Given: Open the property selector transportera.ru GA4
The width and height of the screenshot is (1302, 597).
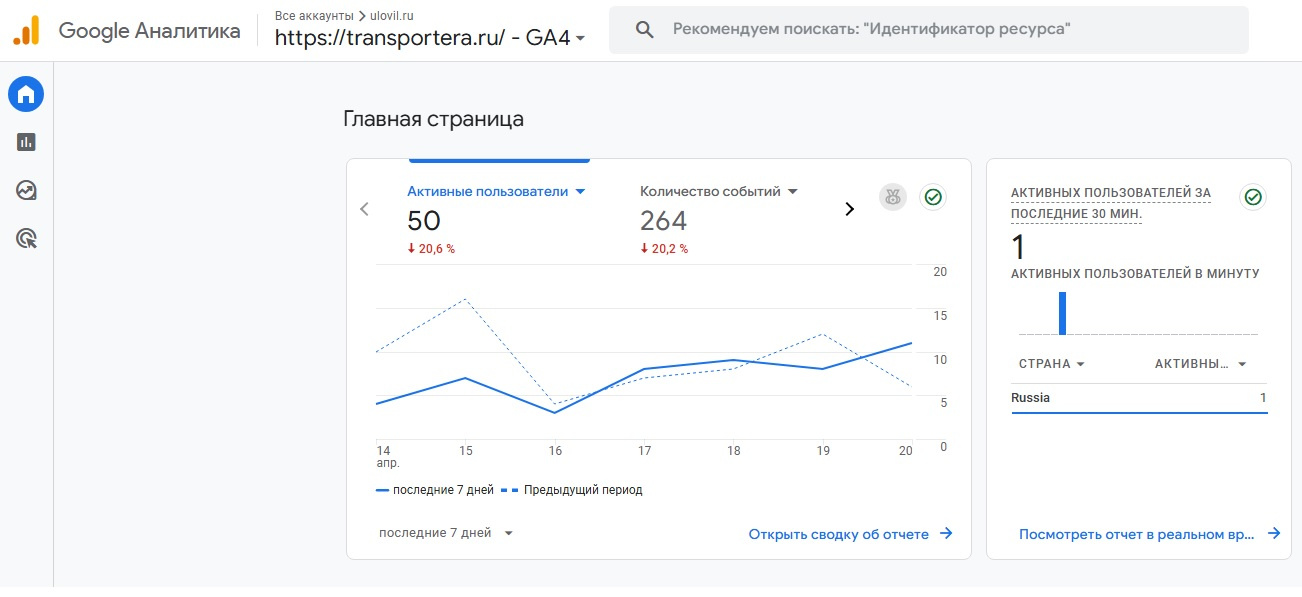Looking at the screenshot, I should pos(430,38).
